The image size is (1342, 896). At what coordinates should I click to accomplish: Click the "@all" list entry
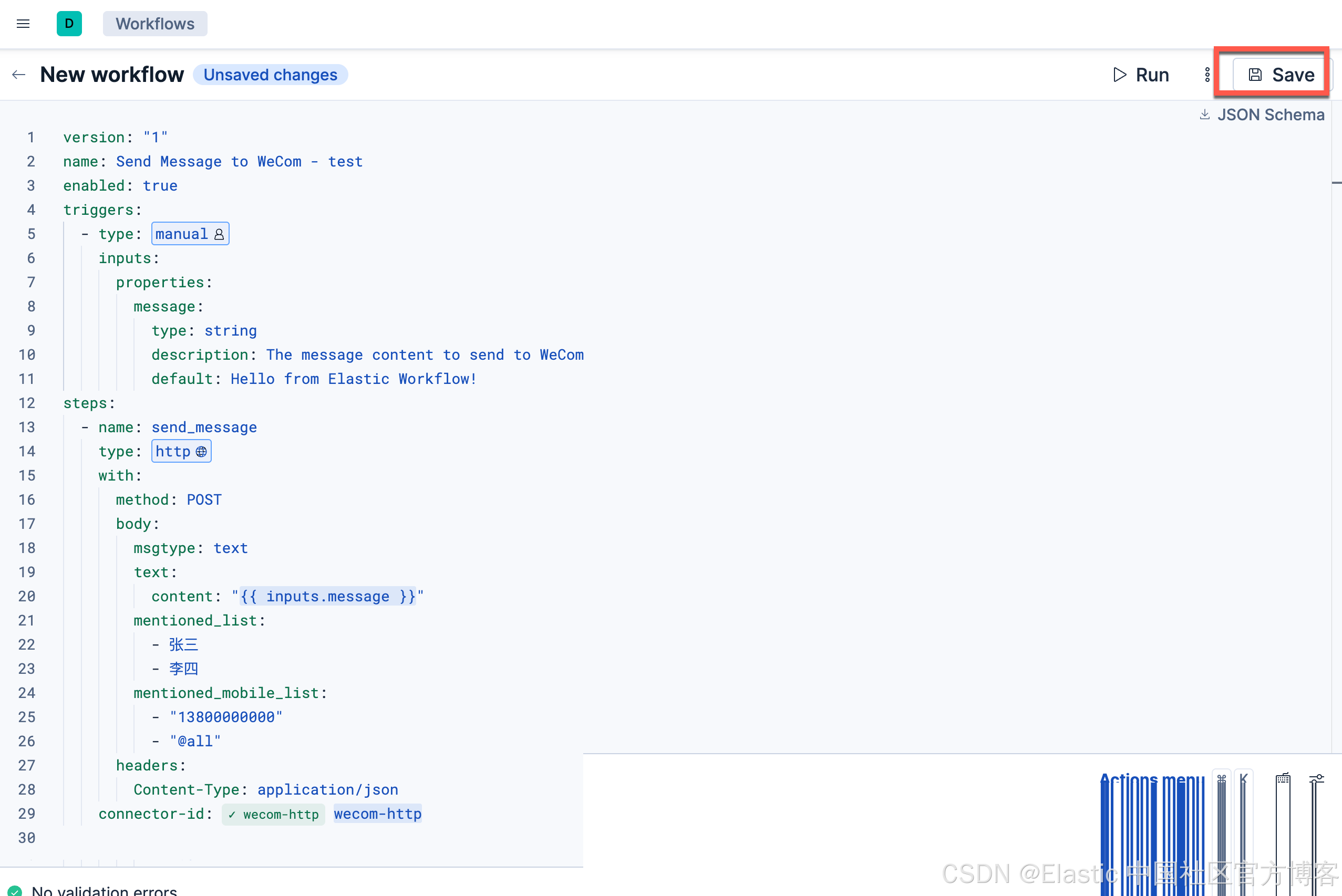[x=195, y=741]
